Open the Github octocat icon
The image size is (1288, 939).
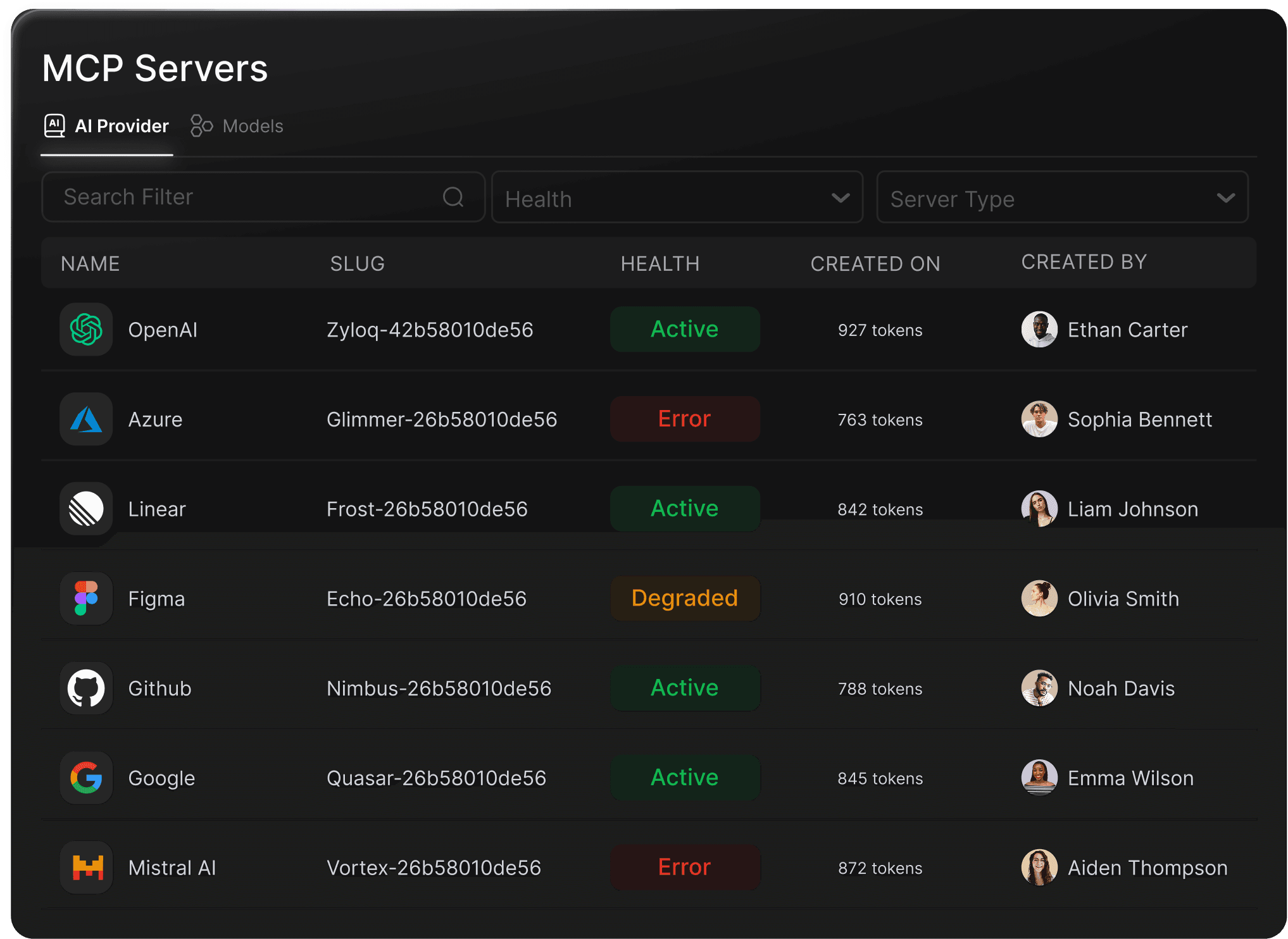tap(86, 688)
